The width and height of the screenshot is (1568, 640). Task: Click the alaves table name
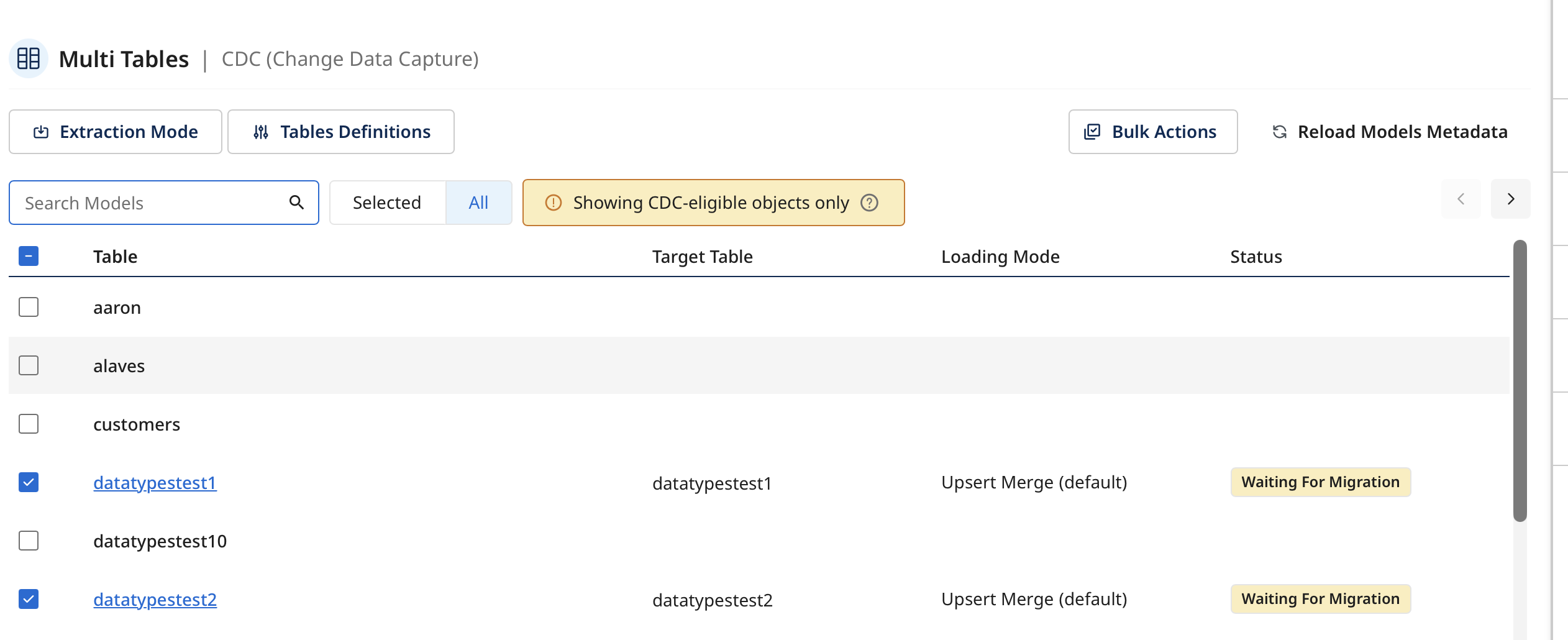point(119,366)
